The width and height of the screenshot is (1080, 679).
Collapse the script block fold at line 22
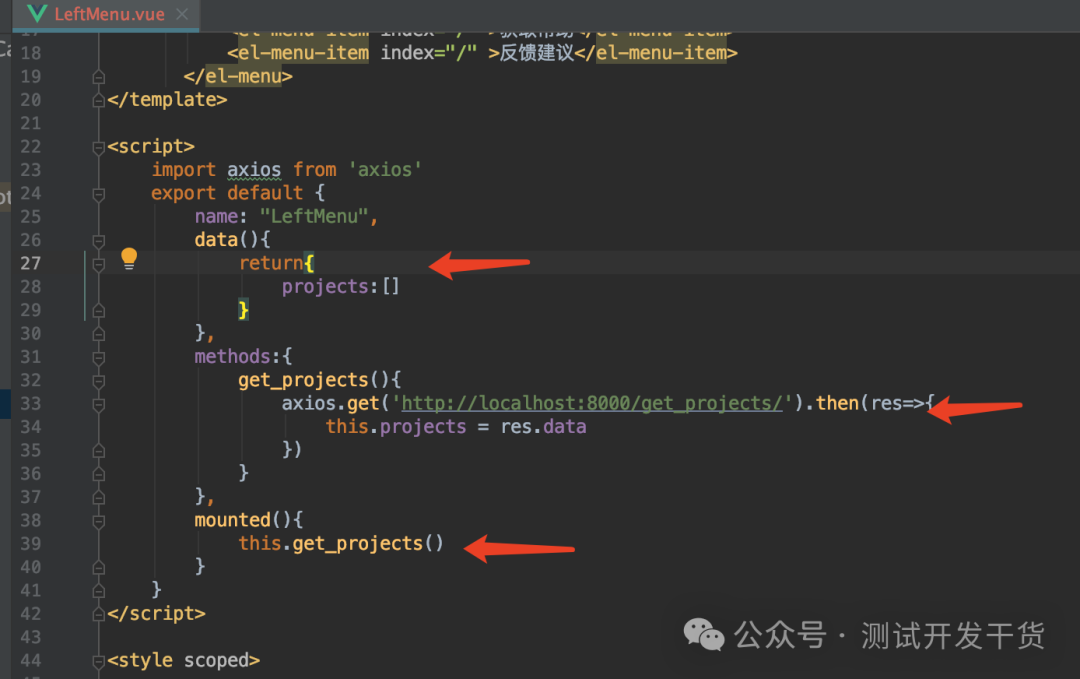click(98, 147)
